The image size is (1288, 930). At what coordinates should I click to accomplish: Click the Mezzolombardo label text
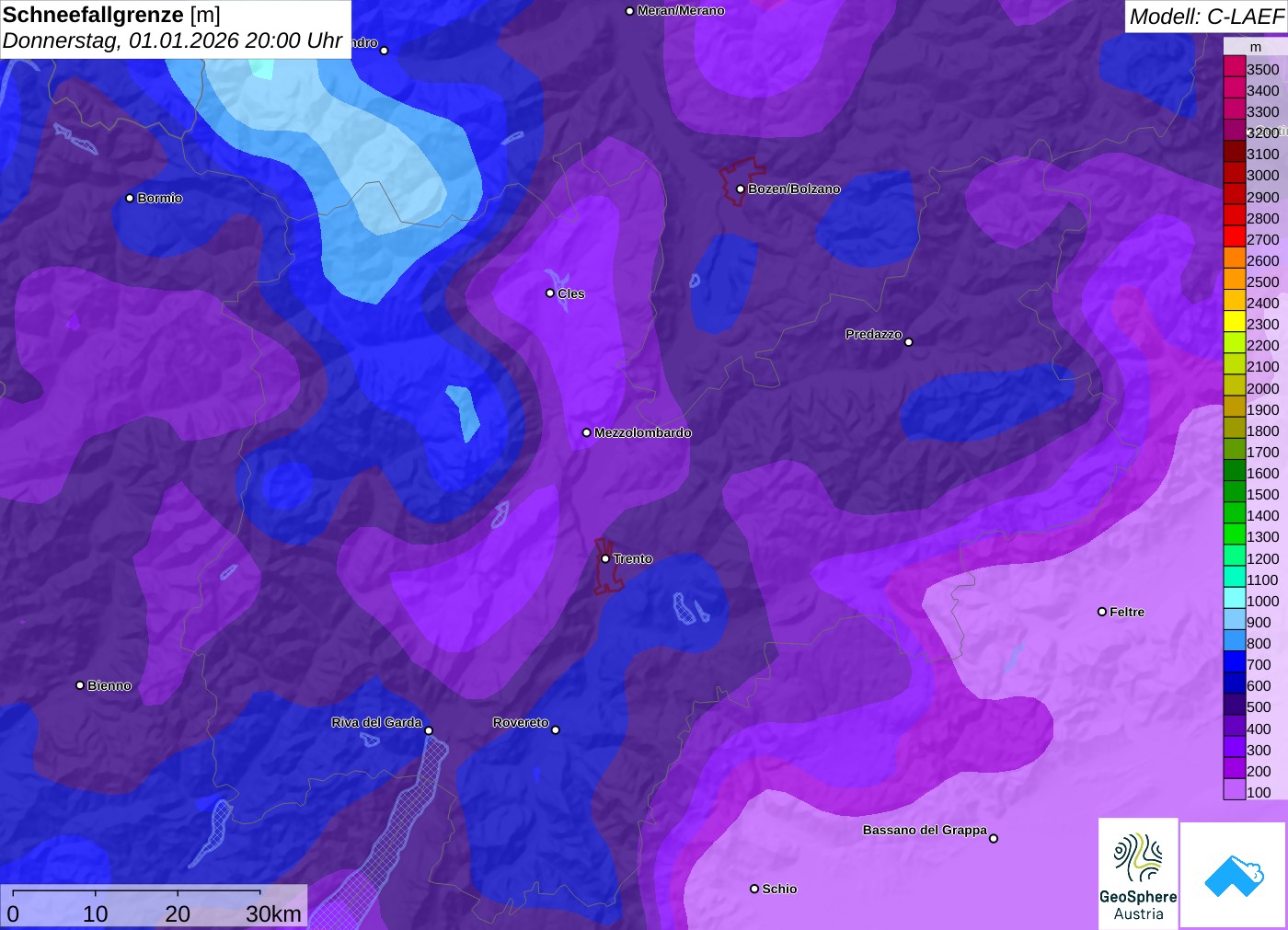(x=643, y=432)
